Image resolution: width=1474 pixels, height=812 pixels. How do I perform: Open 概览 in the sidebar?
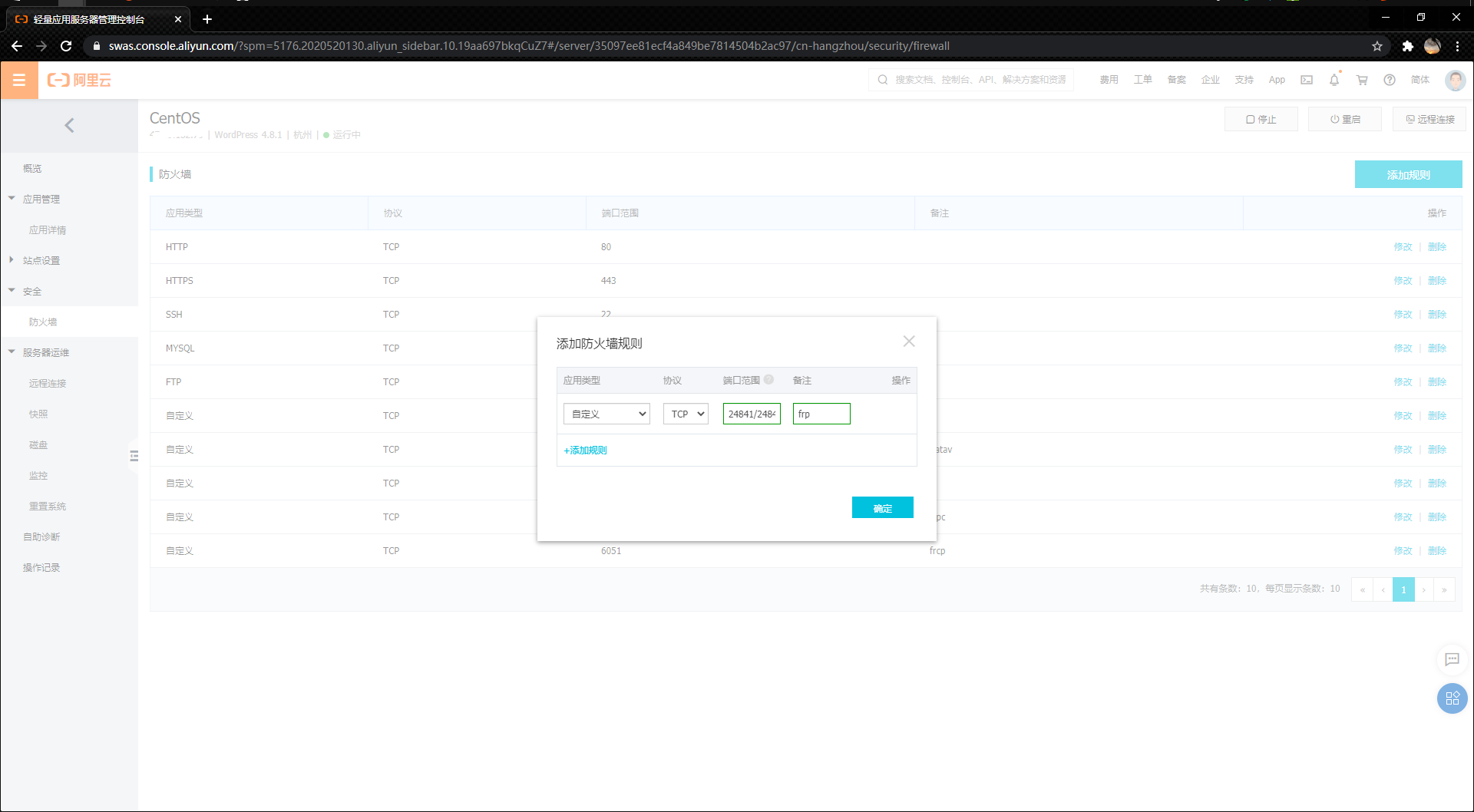[x=32, y=168]
